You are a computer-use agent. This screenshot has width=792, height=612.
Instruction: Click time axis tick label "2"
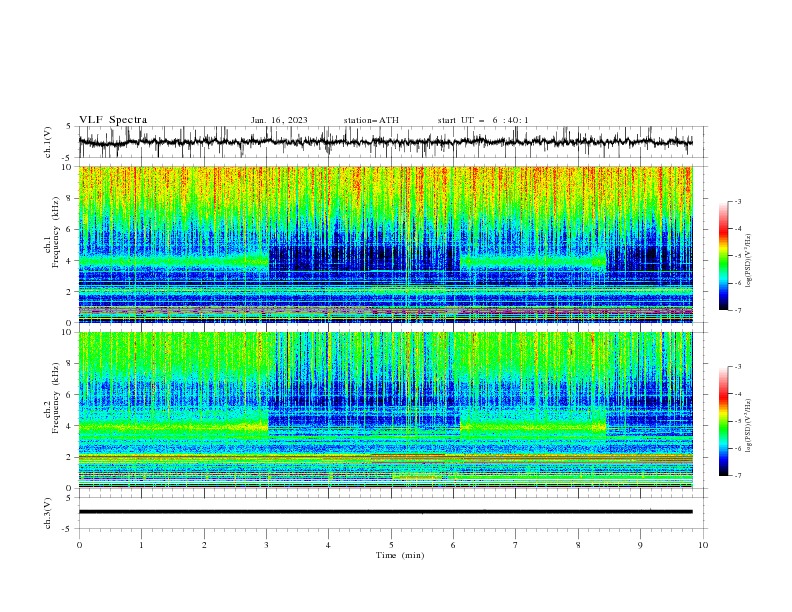[204, 545]
